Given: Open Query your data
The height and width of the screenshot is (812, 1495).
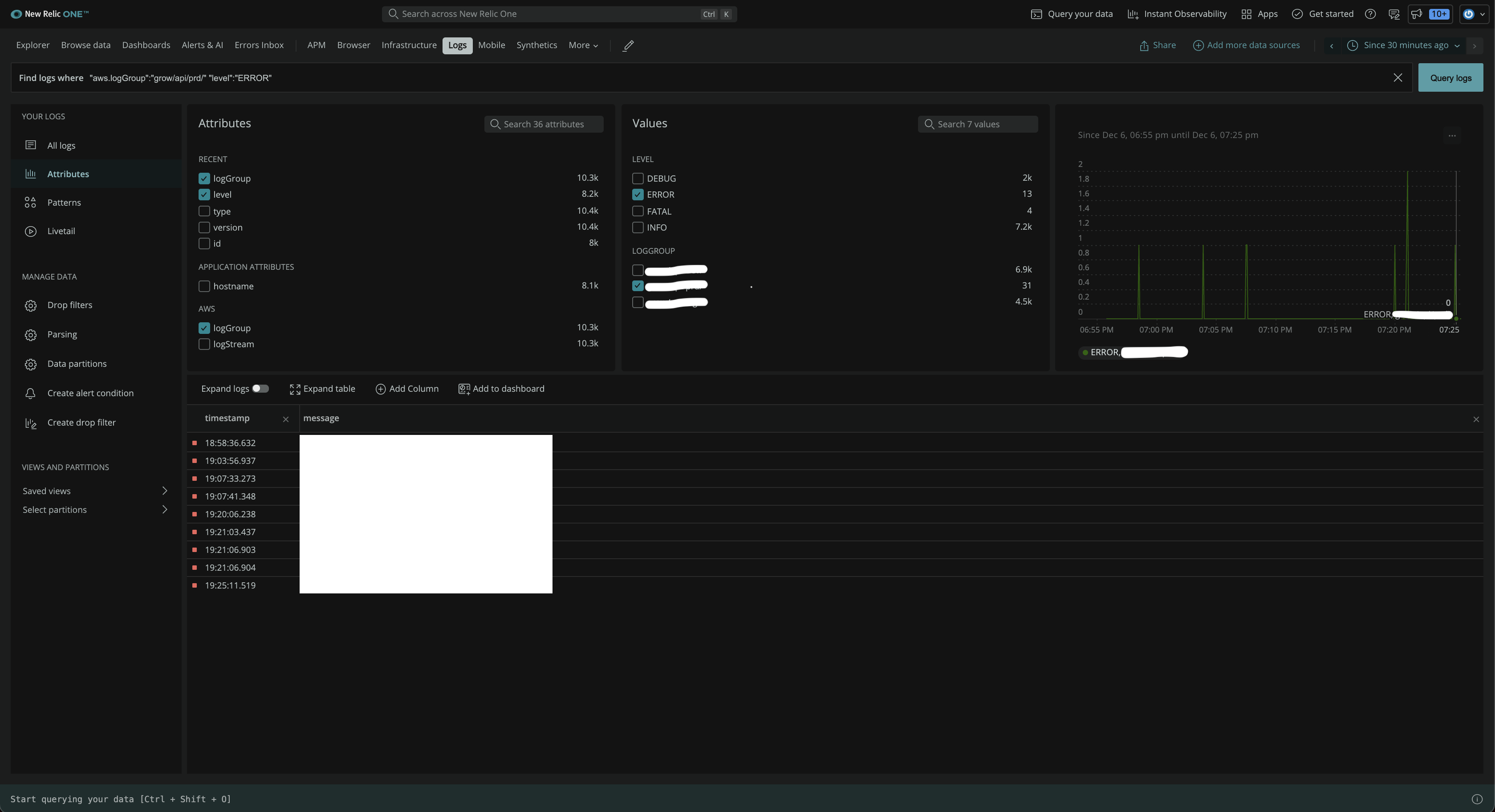Looking at the screenshot, I should [x=1071, y=14].
